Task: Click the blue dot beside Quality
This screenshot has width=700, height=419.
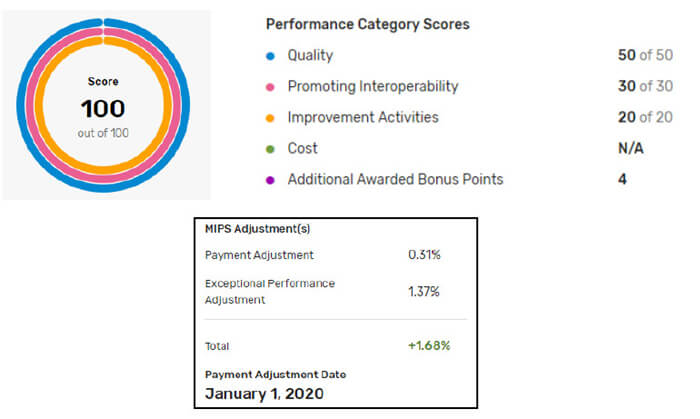Action: [271, 56]
